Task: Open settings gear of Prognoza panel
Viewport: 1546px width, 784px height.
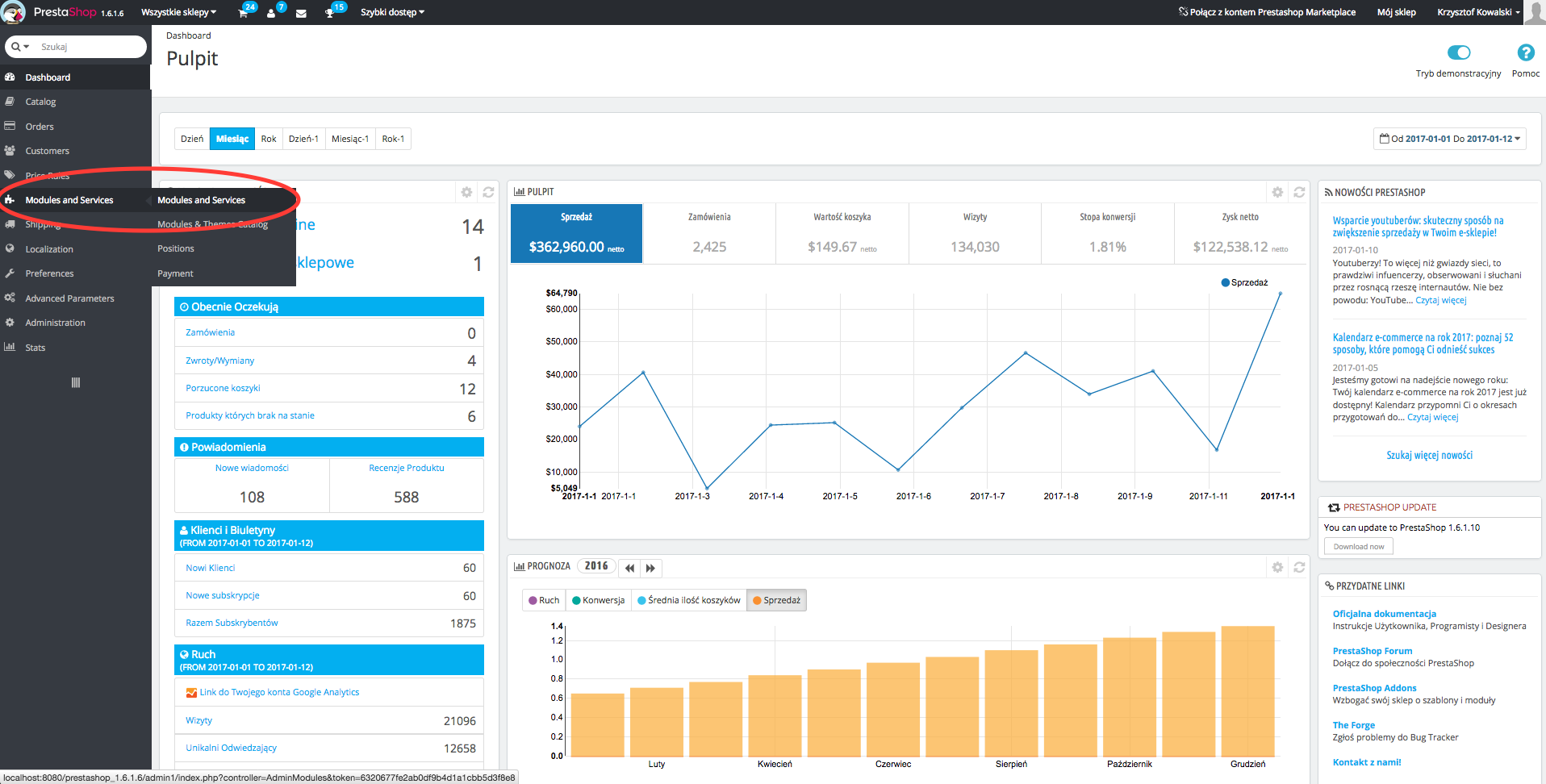Action: [x=1277, y=567]
